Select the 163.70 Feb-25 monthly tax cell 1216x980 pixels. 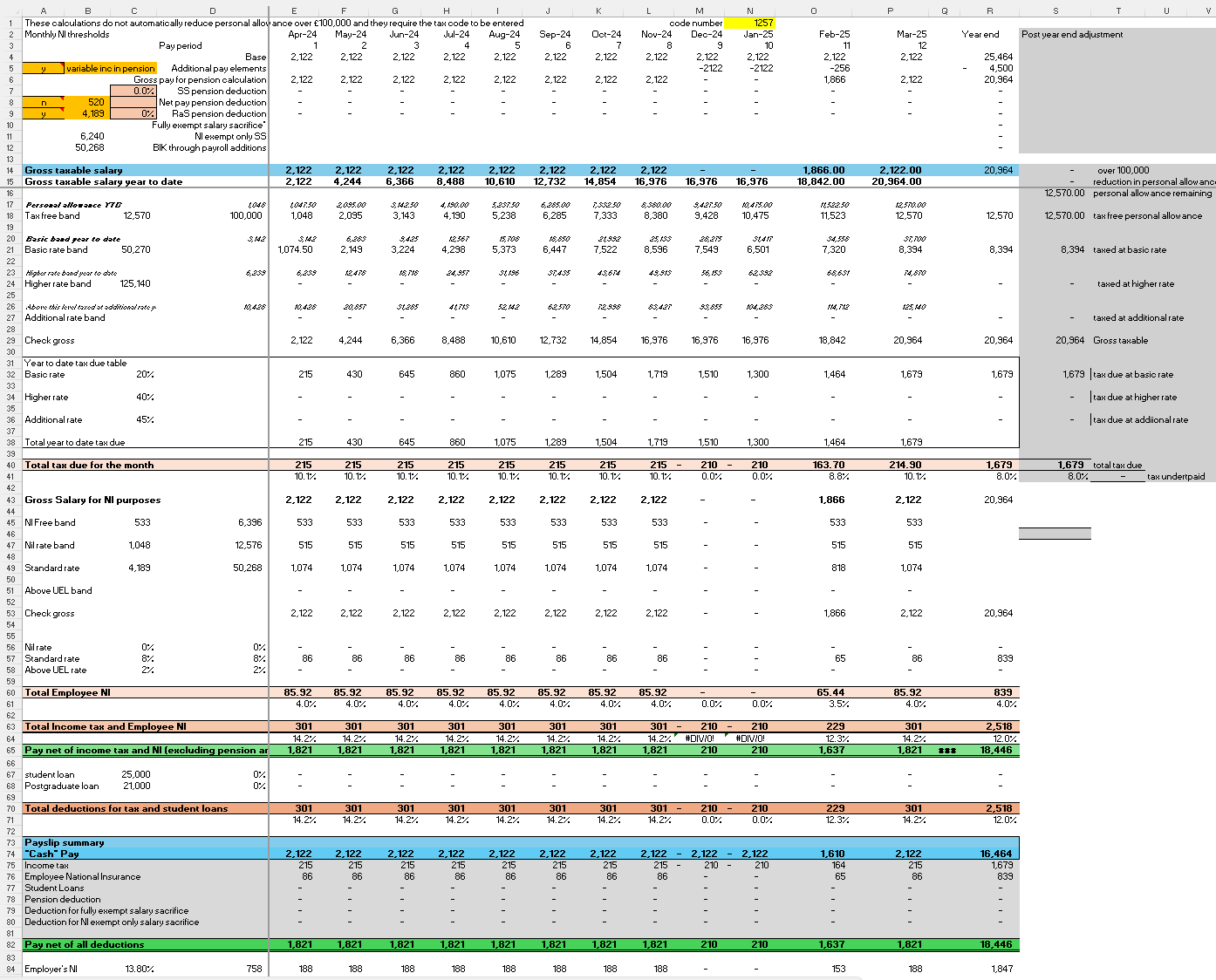829,465
